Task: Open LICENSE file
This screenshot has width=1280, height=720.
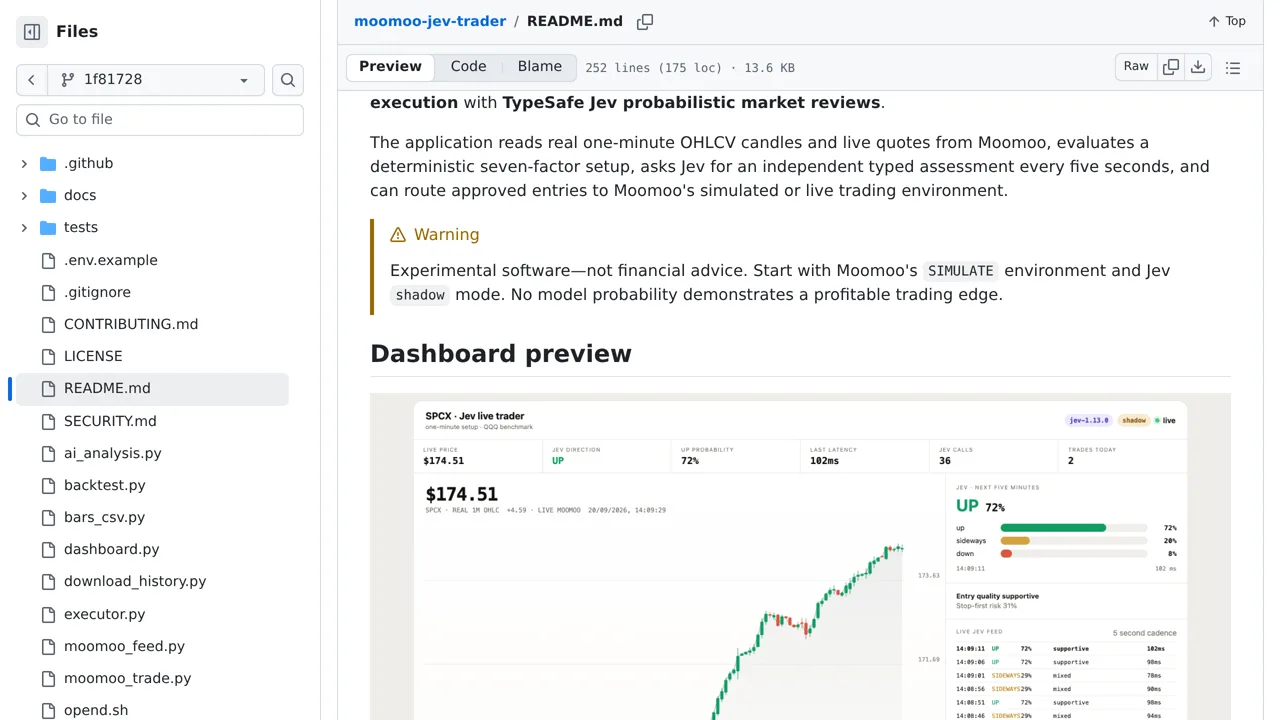Action: pyautogui.click(x=93, y=356)
